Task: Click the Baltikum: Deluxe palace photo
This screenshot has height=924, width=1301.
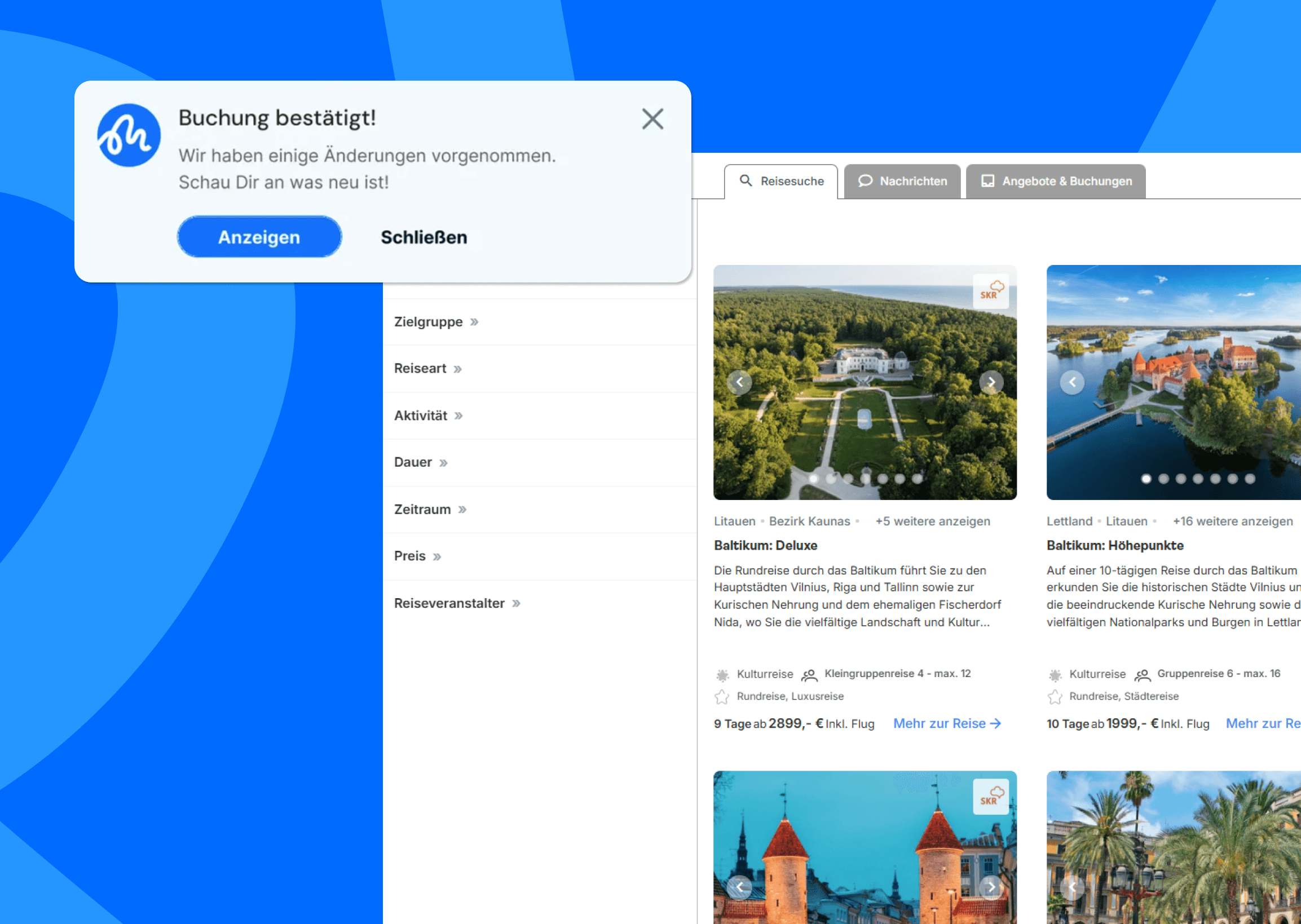Action: [865, 382]
